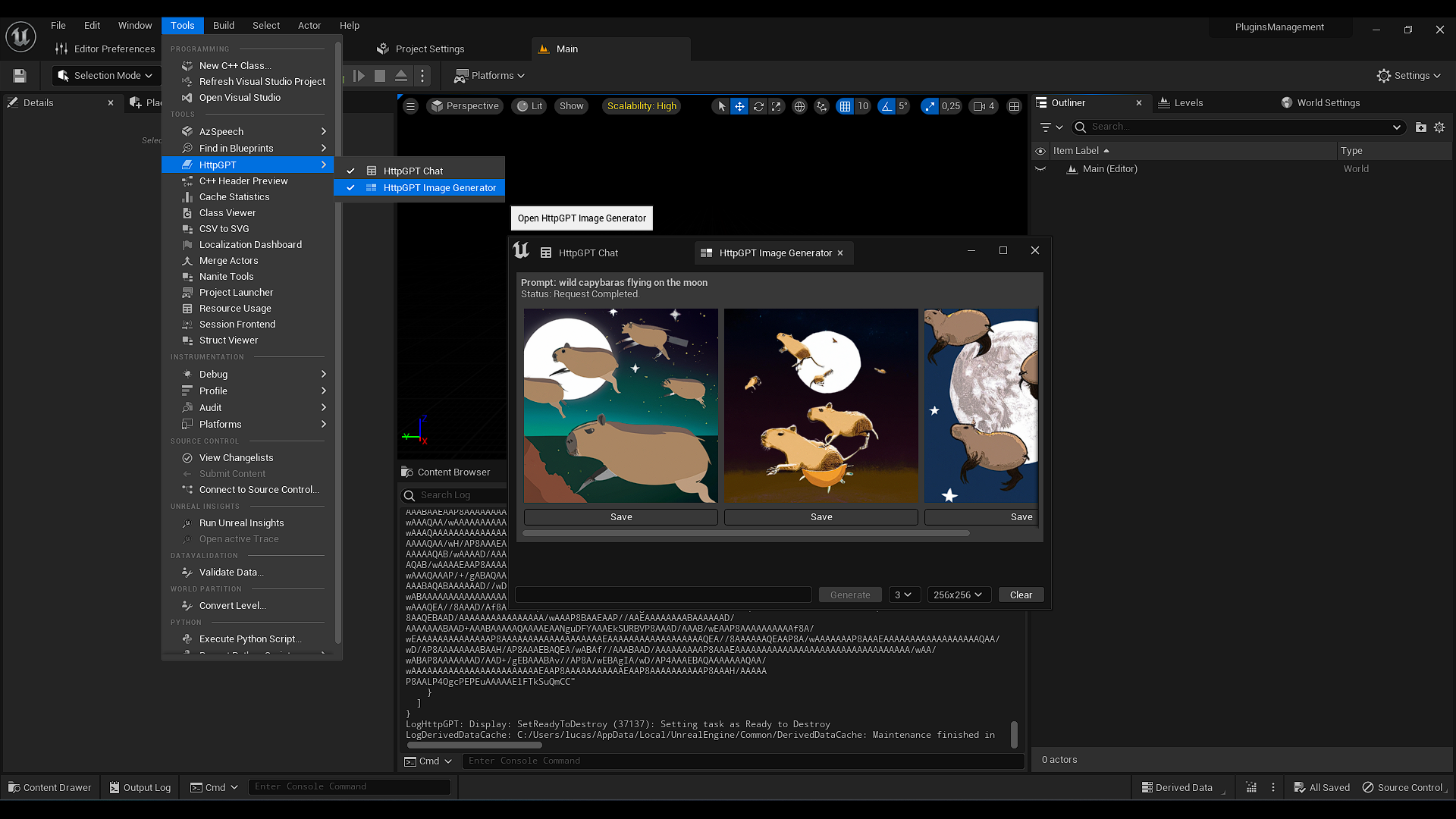Save the first capybara image
This screenshot has height=819, width=1456.
point(620,516)
